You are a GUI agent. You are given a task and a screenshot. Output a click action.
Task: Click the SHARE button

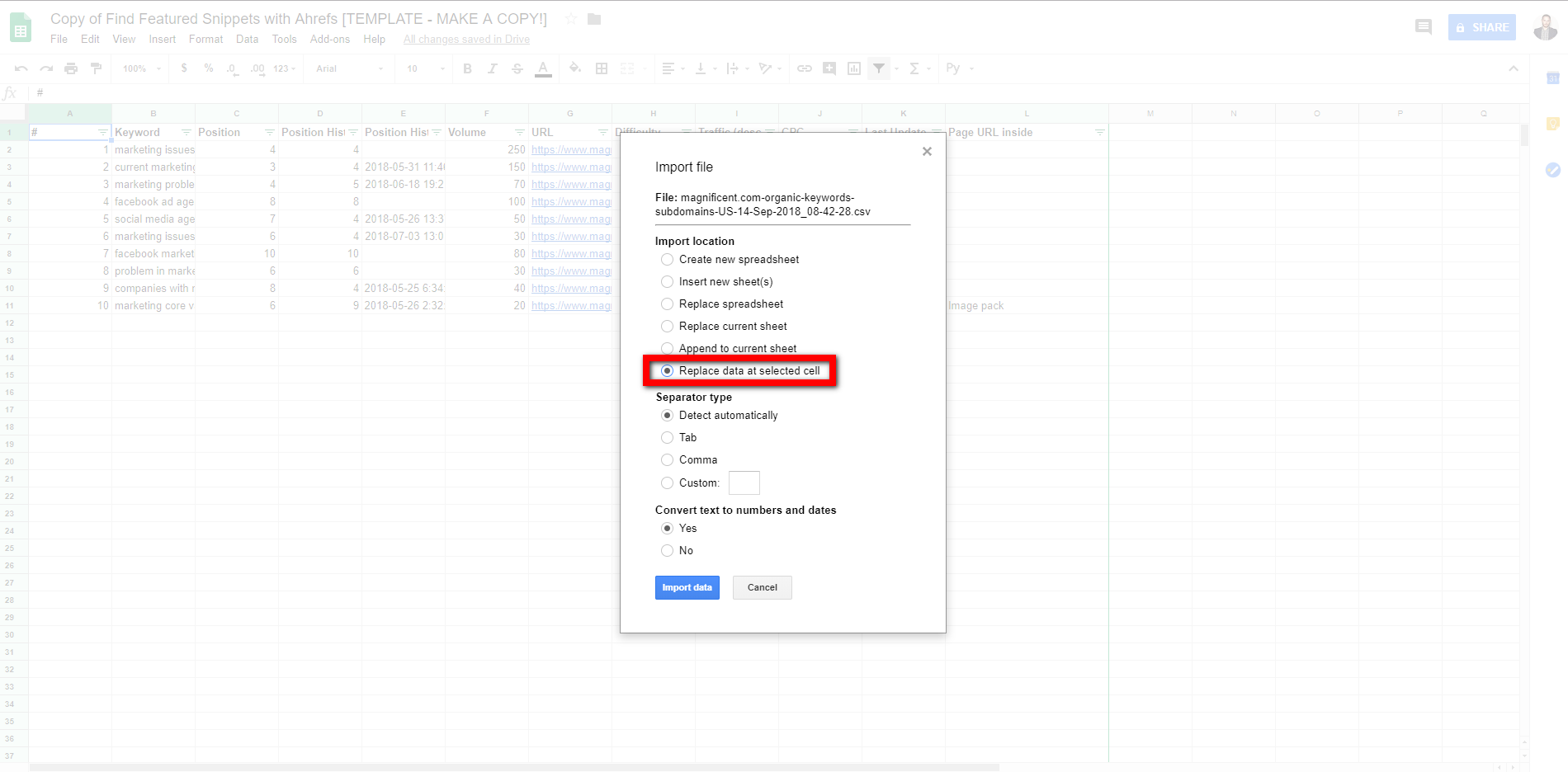click(1481, 27)
